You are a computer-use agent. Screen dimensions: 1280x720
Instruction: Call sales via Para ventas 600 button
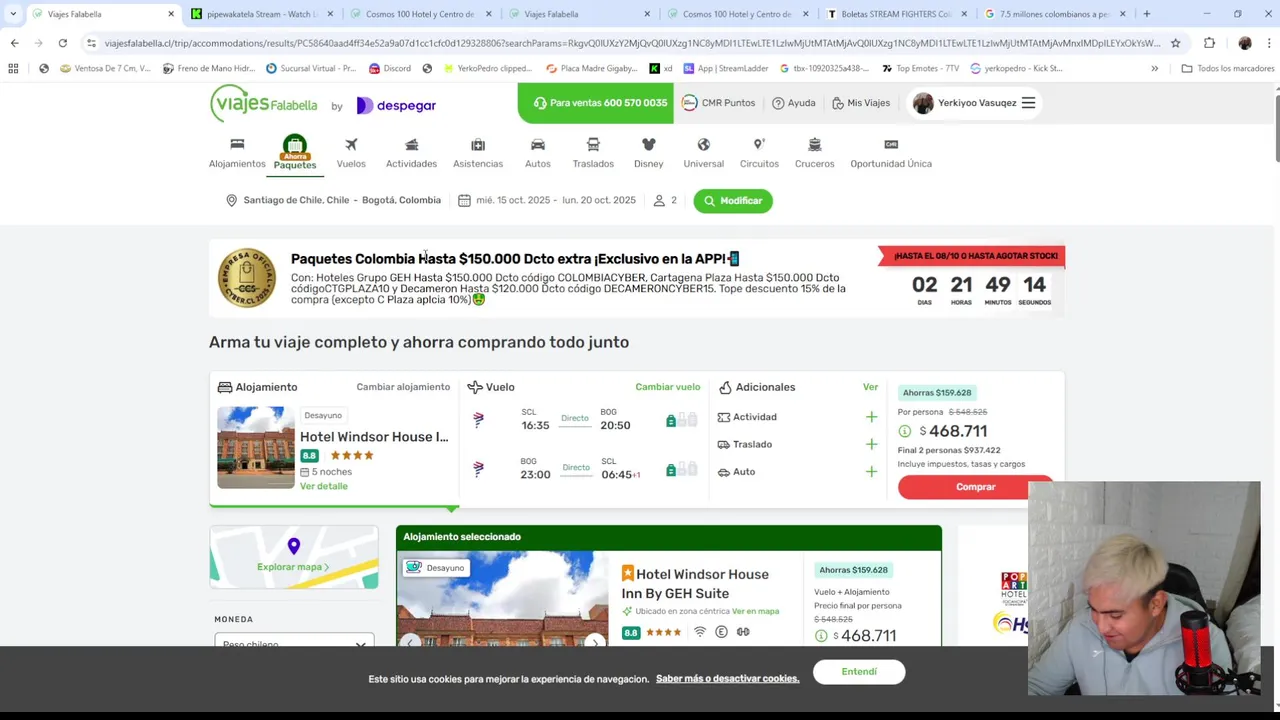(x=596, y=103)
